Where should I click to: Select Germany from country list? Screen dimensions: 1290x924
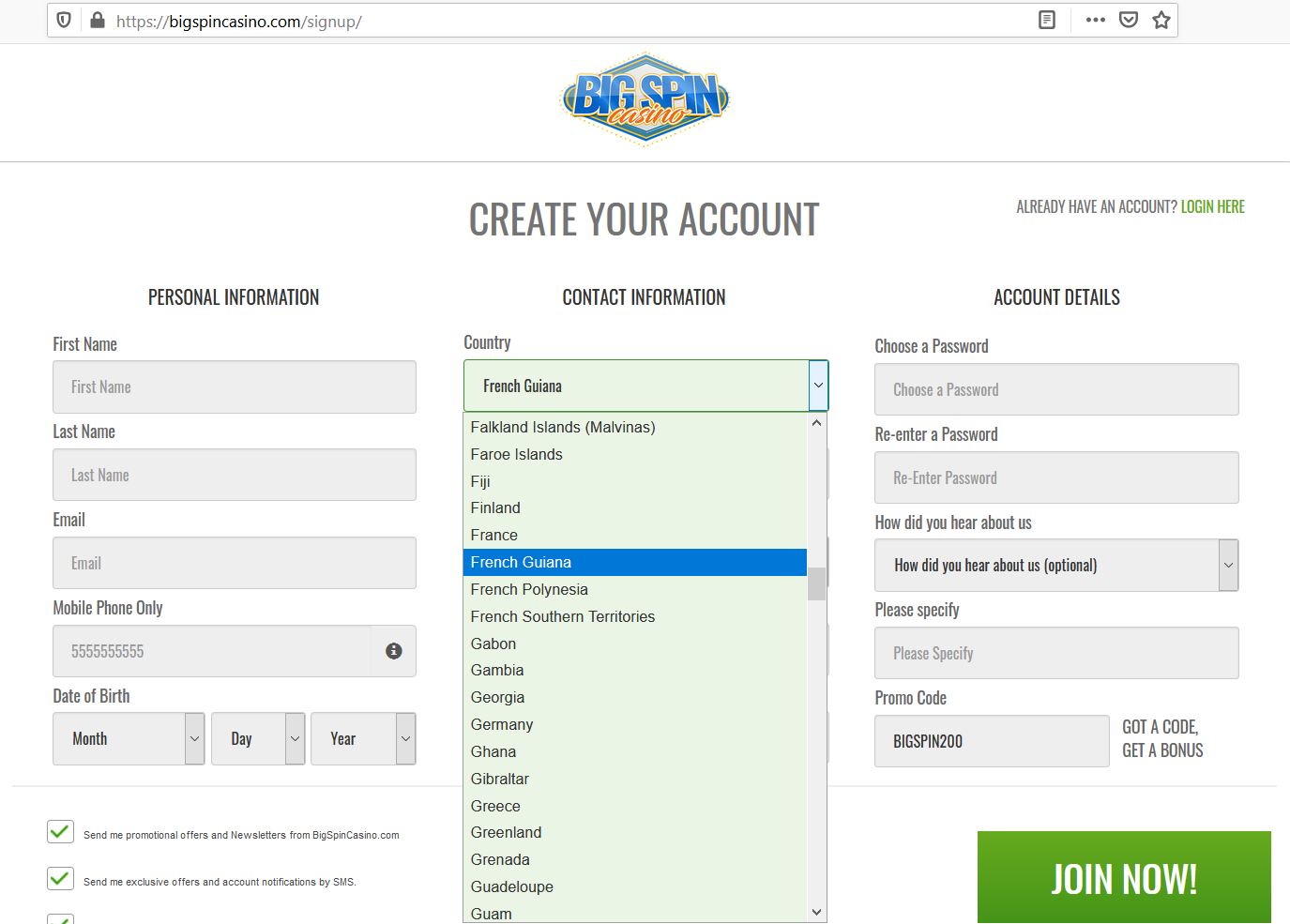[502, 725]
